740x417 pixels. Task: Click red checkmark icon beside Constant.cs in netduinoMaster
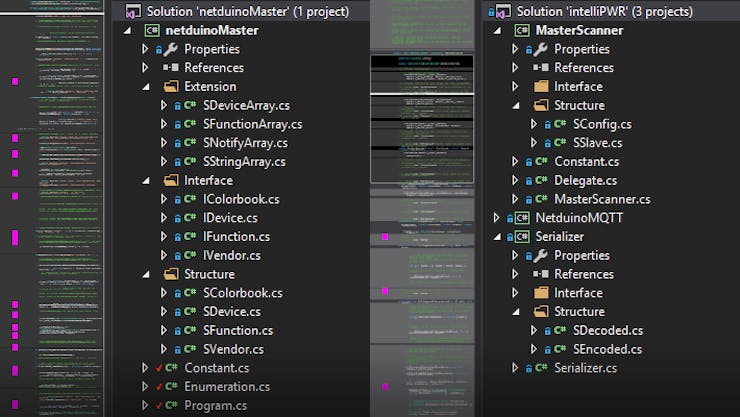[159, 368]
